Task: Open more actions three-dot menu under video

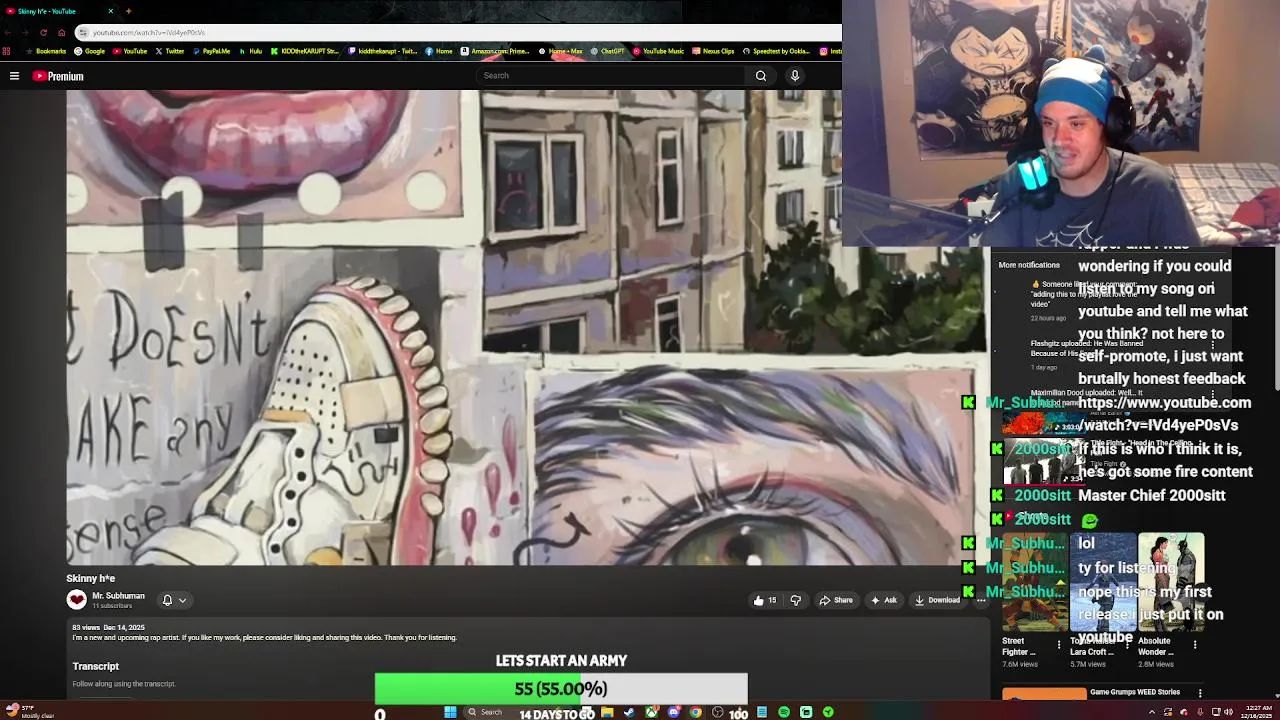Action: (x=981, y=600)
